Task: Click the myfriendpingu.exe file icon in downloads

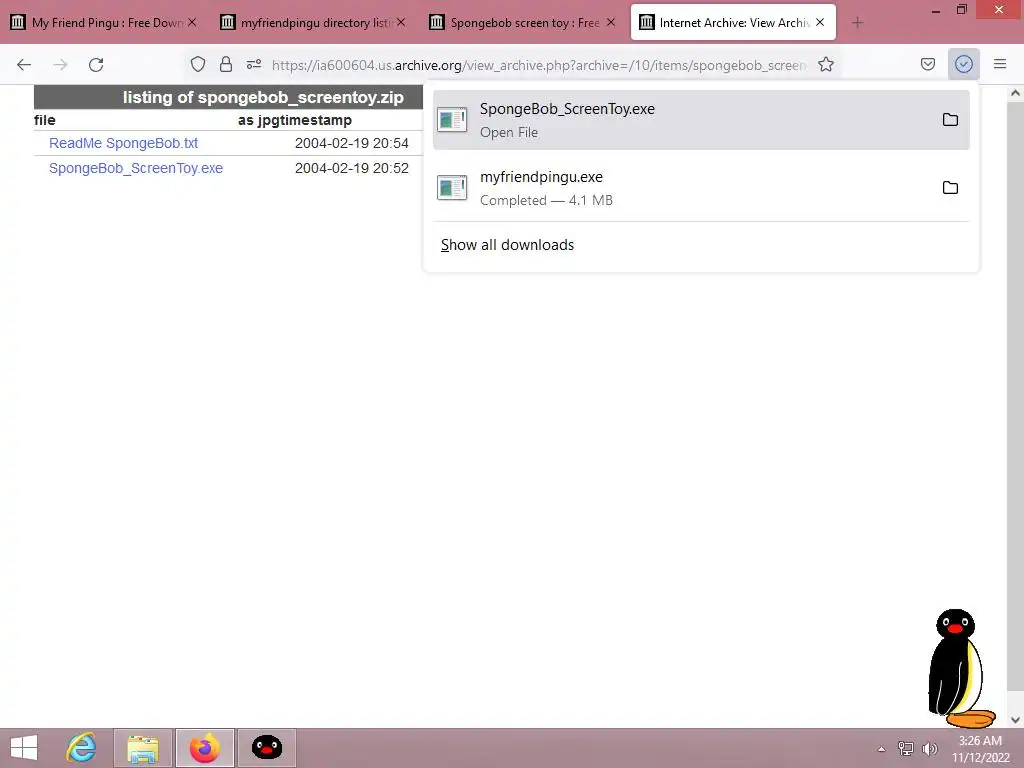Action: pos(452,188)
